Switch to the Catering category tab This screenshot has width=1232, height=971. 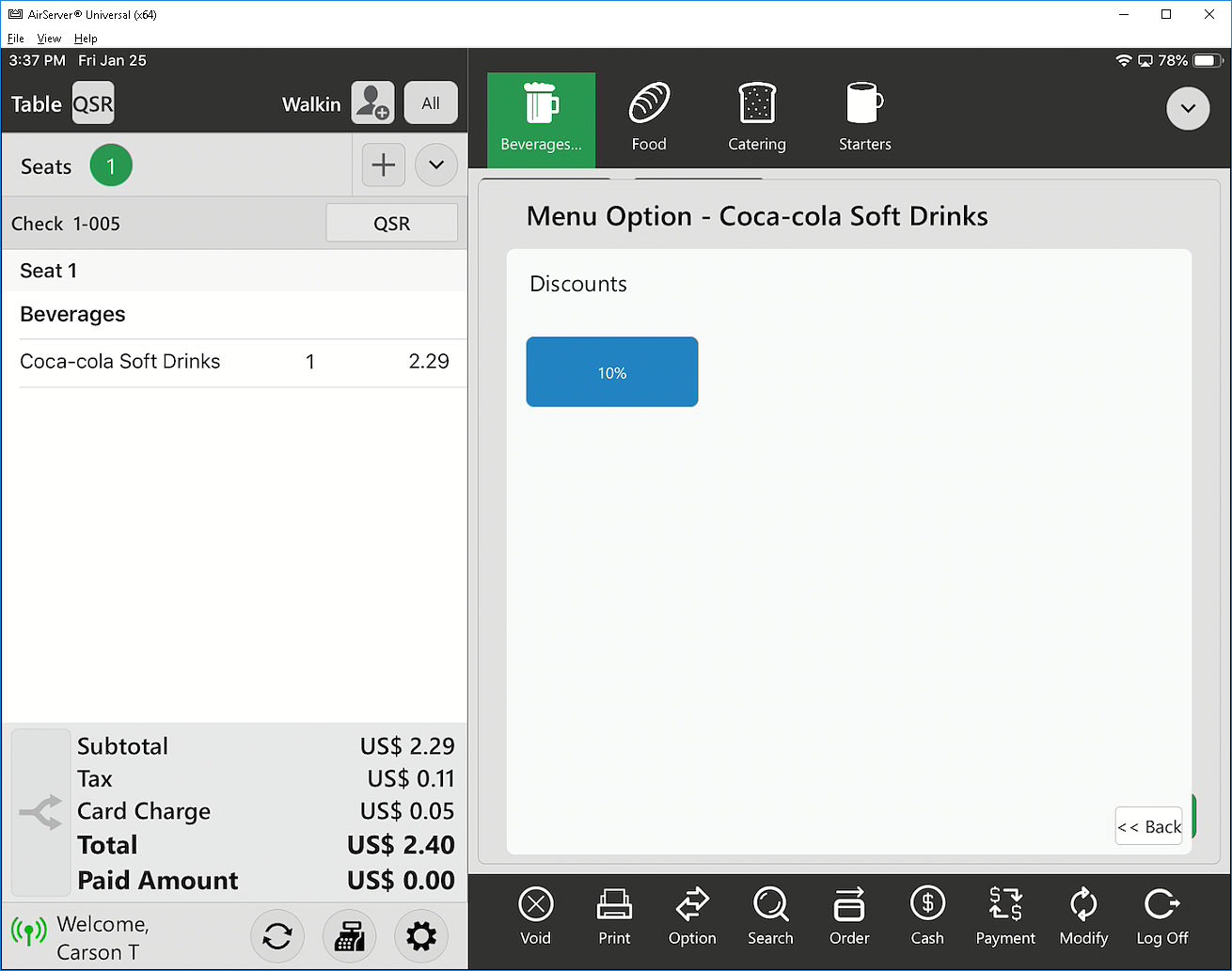point(756,119)
